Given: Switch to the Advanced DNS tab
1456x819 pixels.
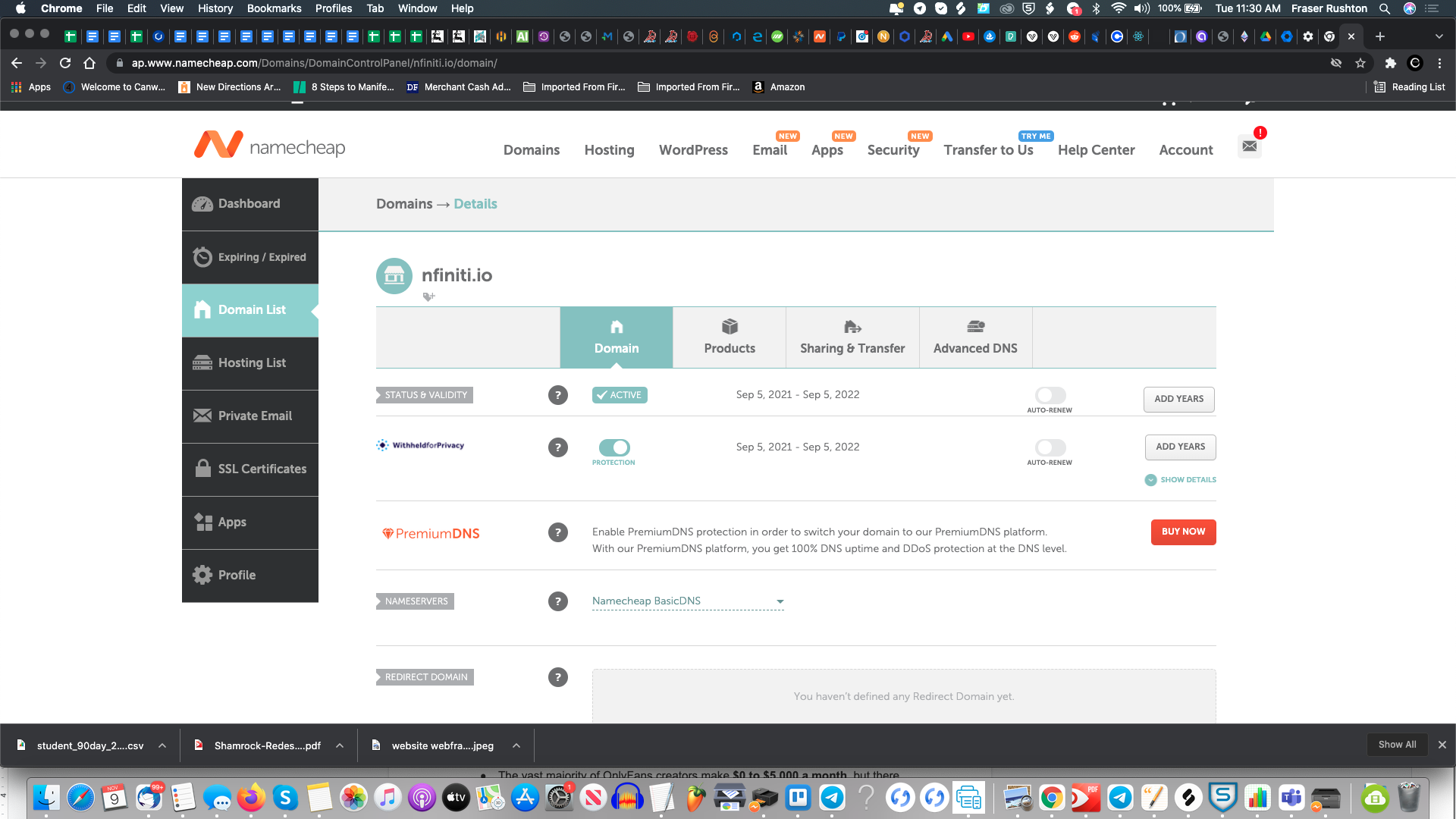Looking at the screenshot, I should [975, 337].
